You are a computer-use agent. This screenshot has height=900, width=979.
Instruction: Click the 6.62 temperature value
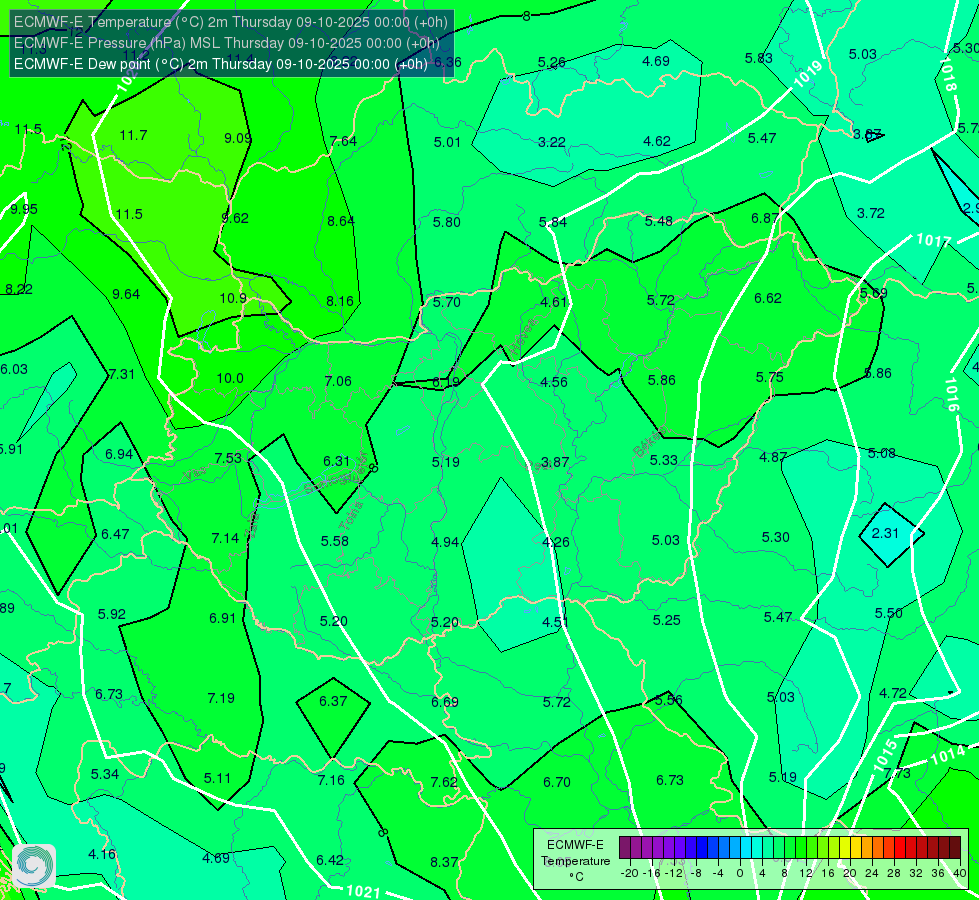767,298
